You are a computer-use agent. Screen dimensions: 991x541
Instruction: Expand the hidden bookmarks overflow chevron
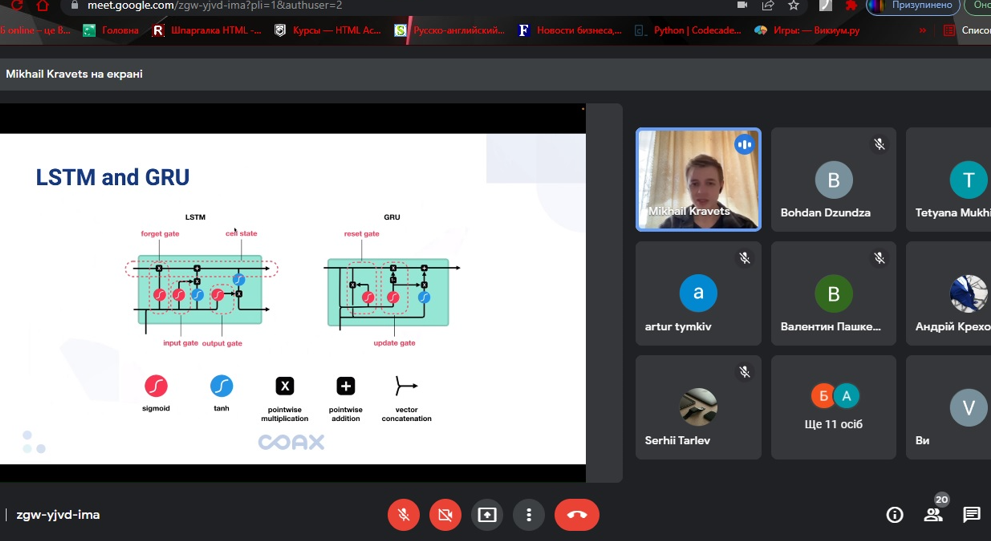point(922,31)
